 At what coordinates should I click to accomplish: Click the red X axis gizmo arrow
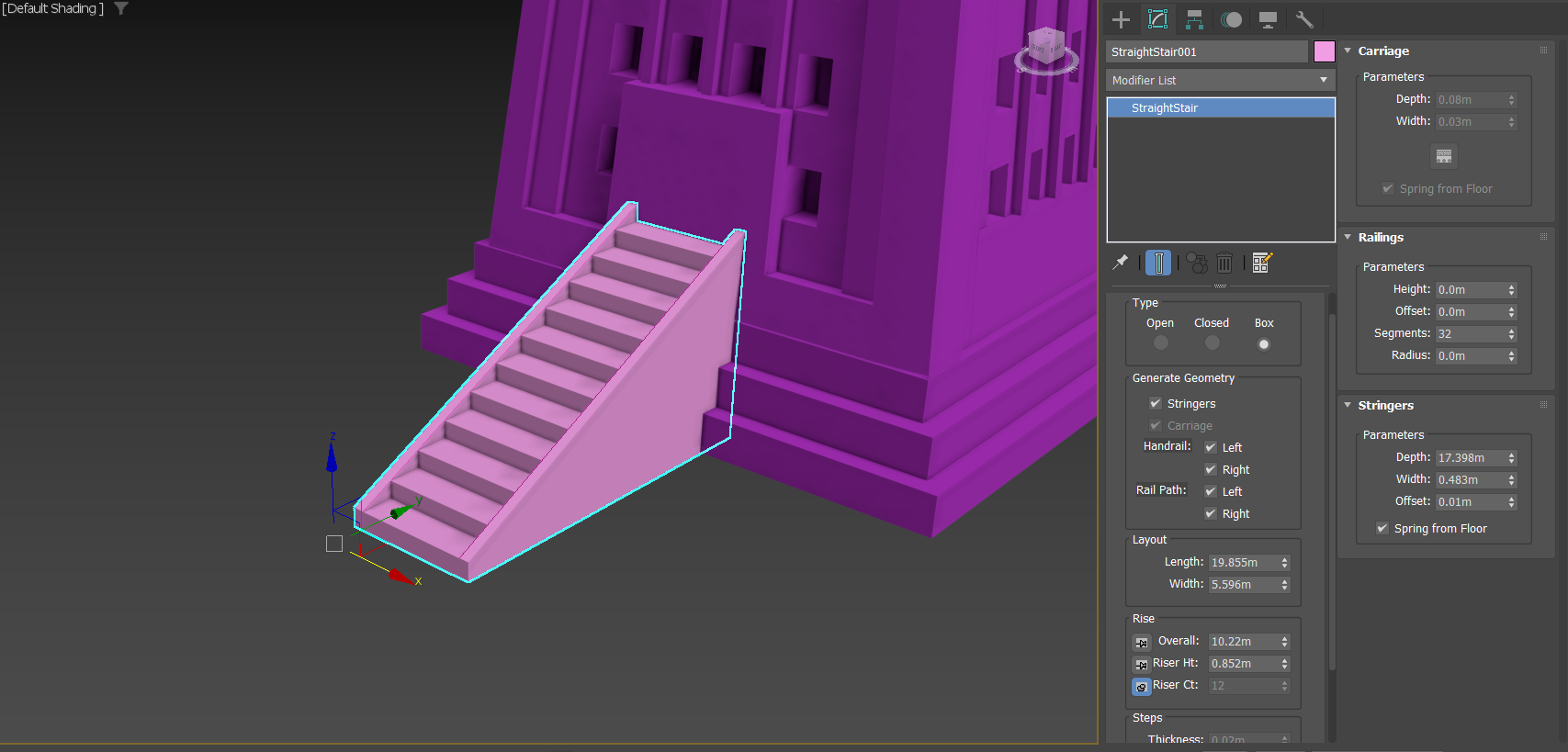pyautogui.click(x=400, y=577)
